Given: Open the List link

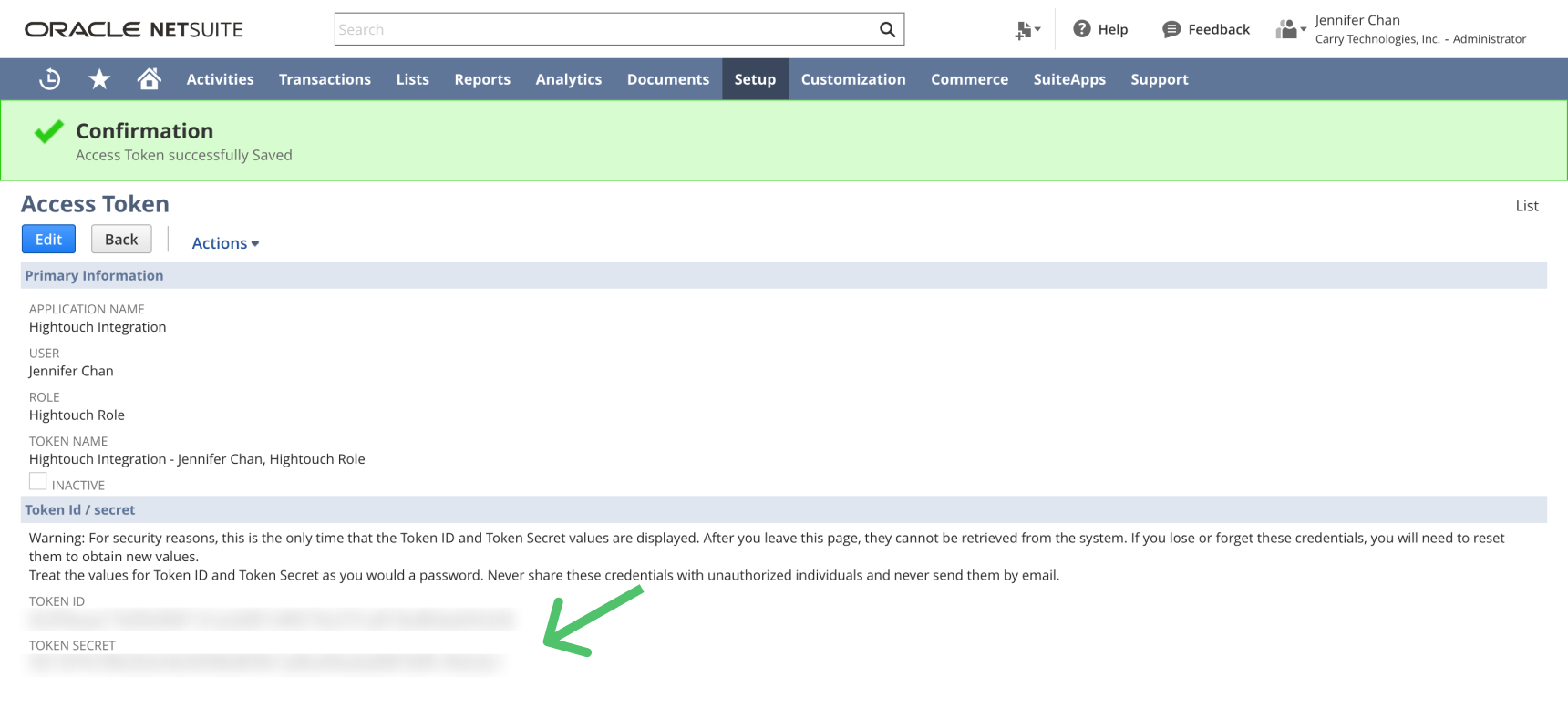Looking at the screenshot, I should tap(1527, 206).
